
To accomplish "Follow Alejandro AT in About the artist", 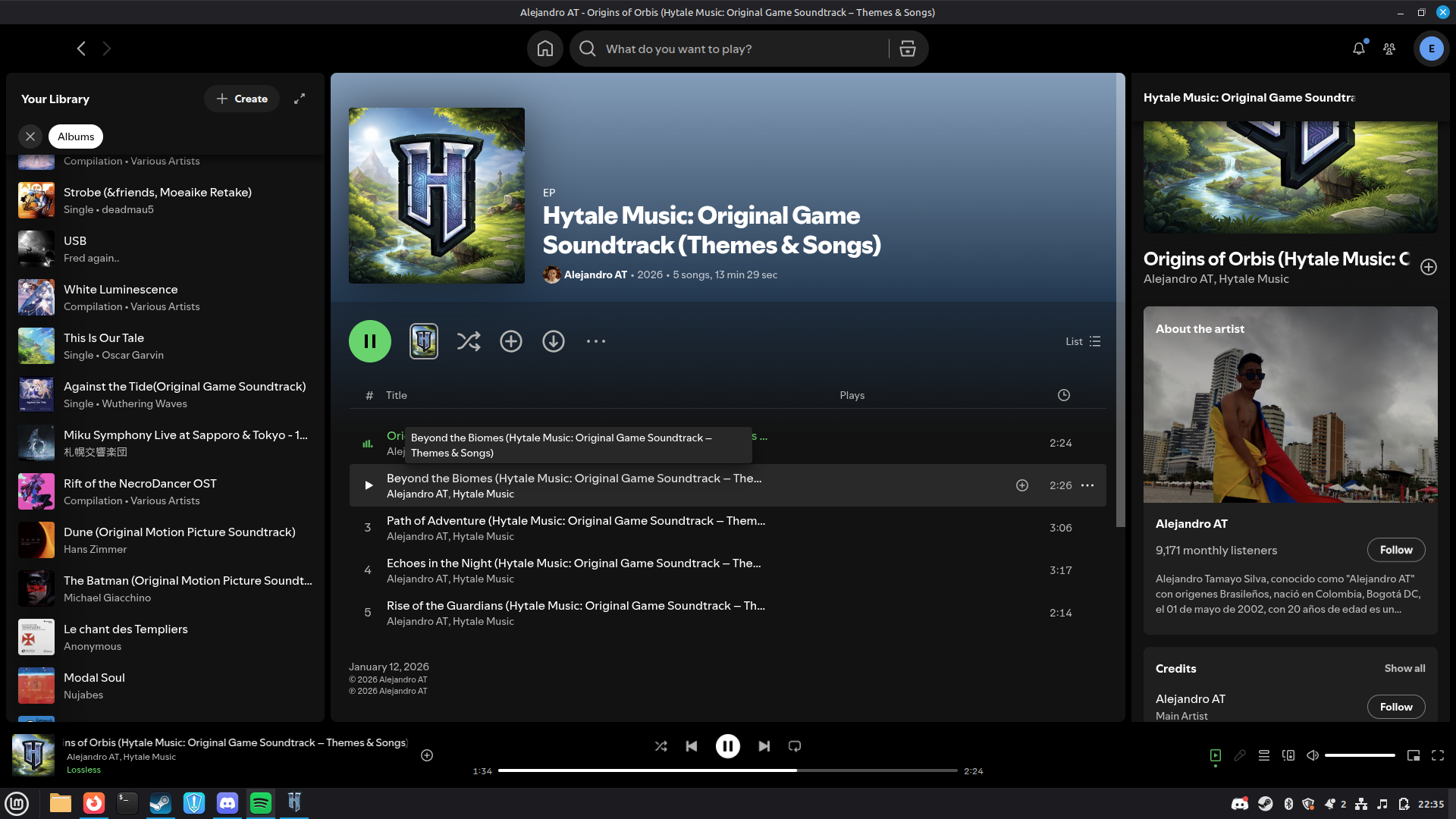I will pyautogui.click(x=1395, y=550).
